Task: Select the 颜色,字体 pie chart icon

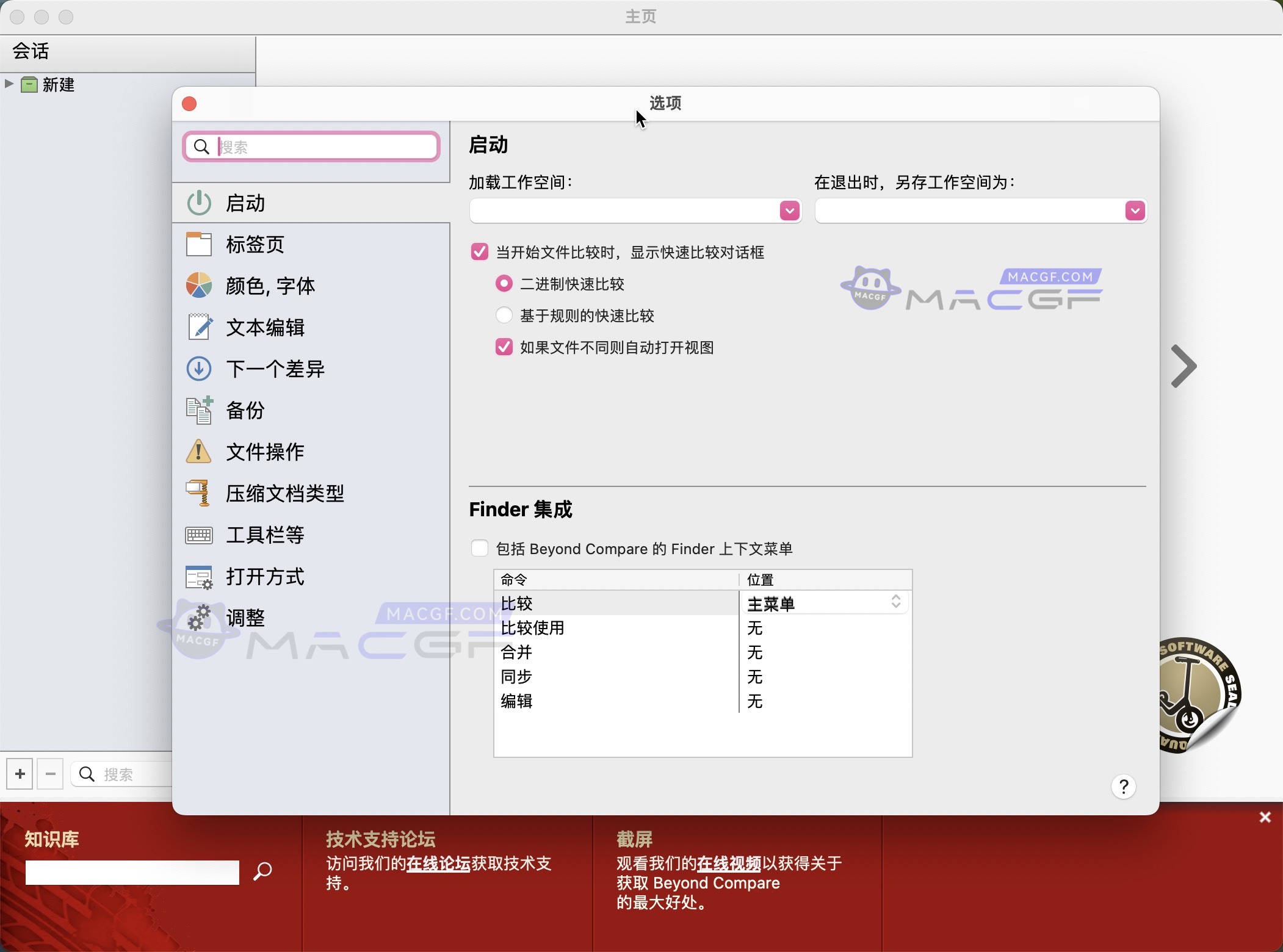Action: pyautogui.click(x=198, y=285)
